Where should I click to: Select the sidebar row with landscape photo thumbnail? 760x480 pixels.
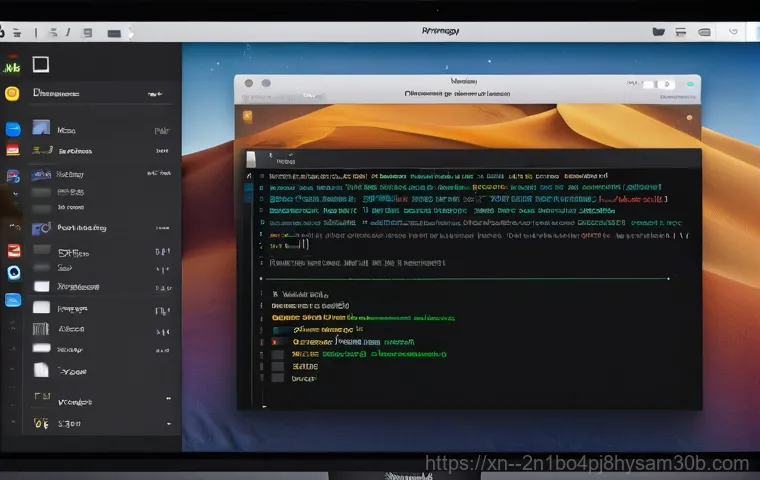click(101, 130)
